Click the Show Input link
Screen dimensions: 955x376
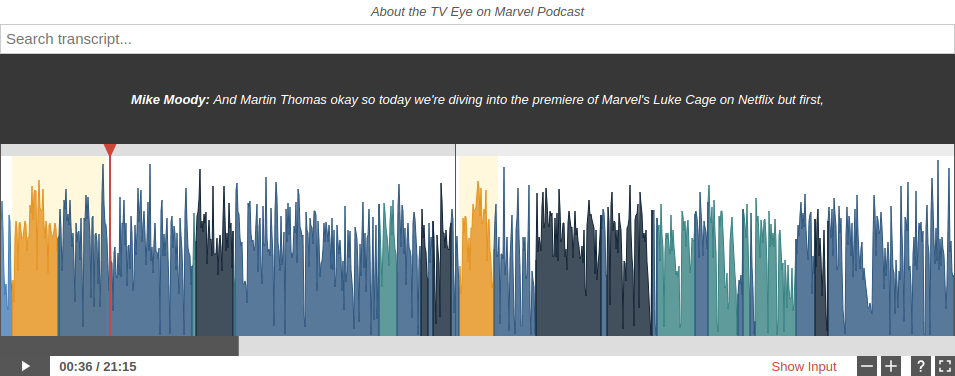pyautogui.click(x=803, y=367)
